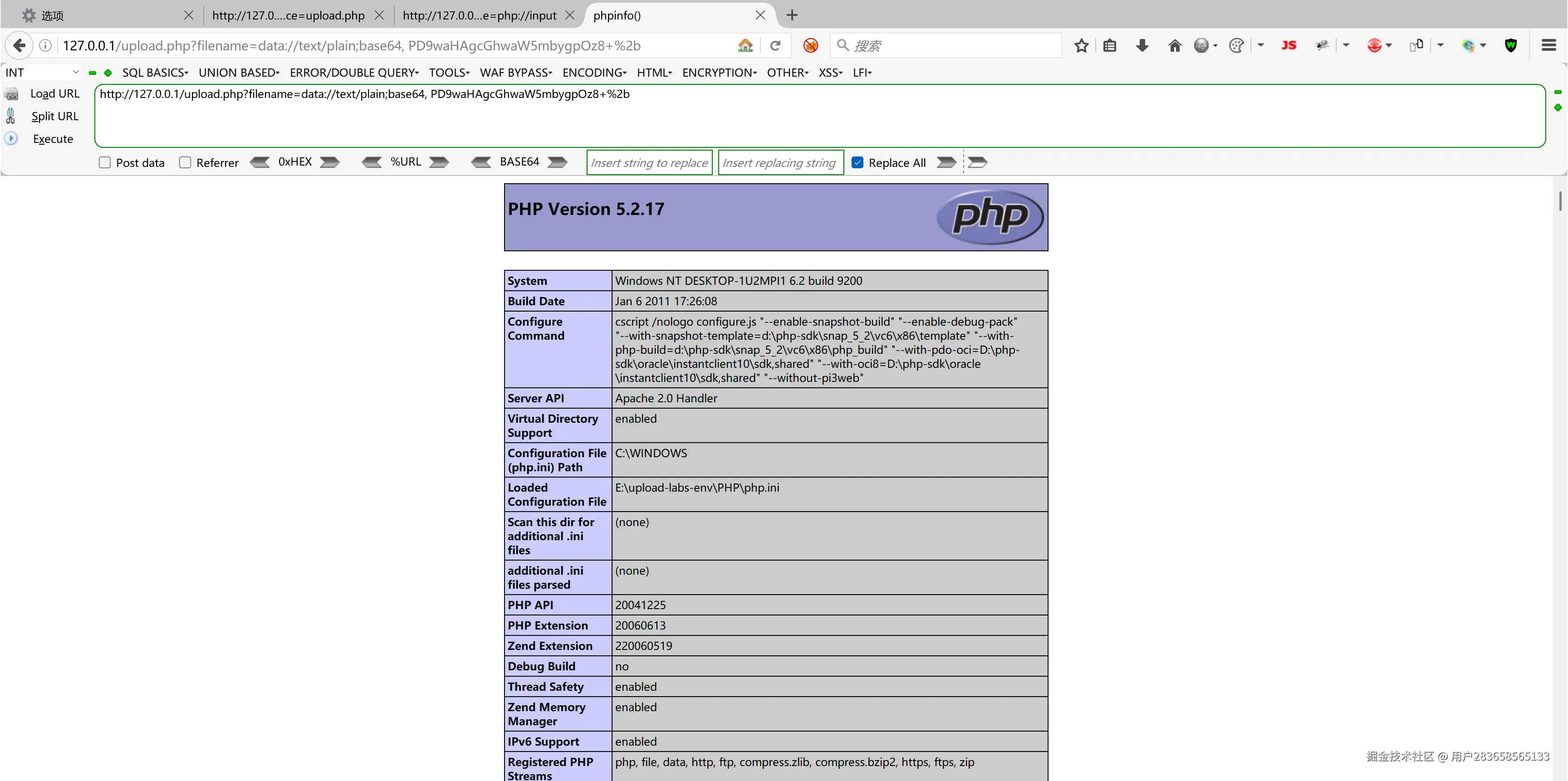This screenshot has height=781, width=1568.
Task: Expand the WAF BYPASS menu
Action: click(x=515, y=73)
